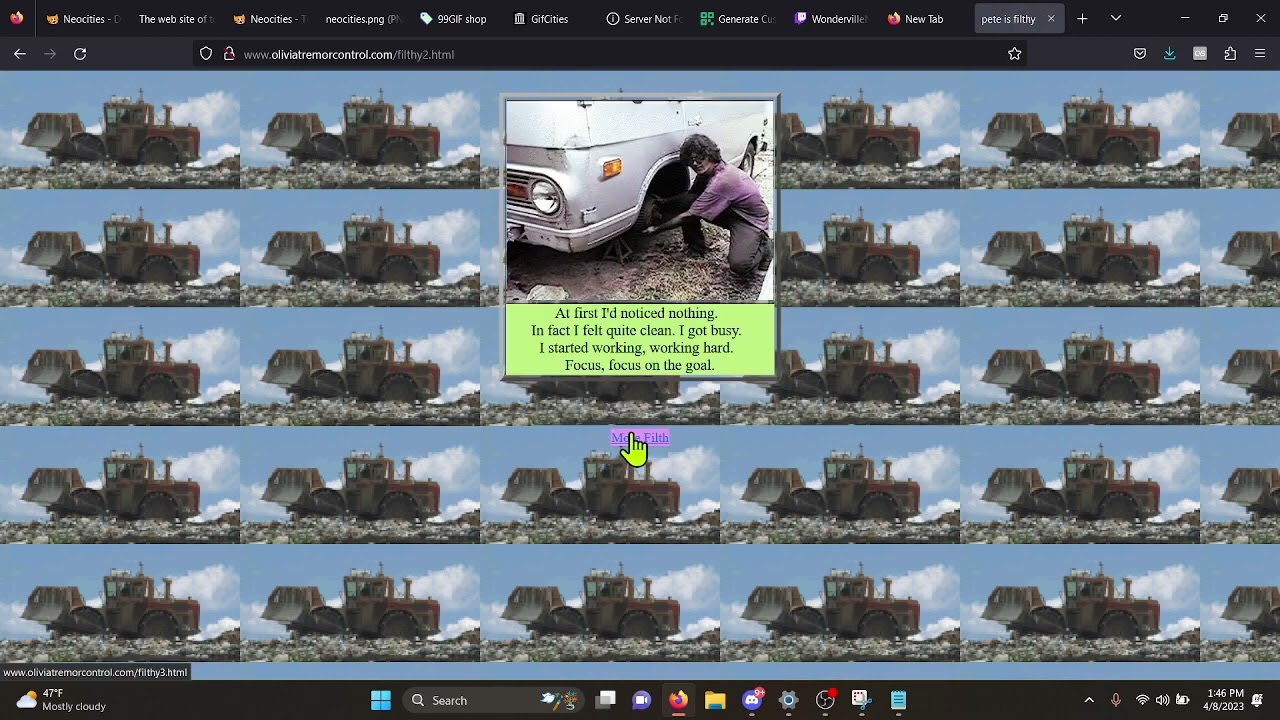Image resolution: width=1280 pixels, height=720 pixels.
Task: Click the battery status icon
Action: click(x=1183, y=700)
